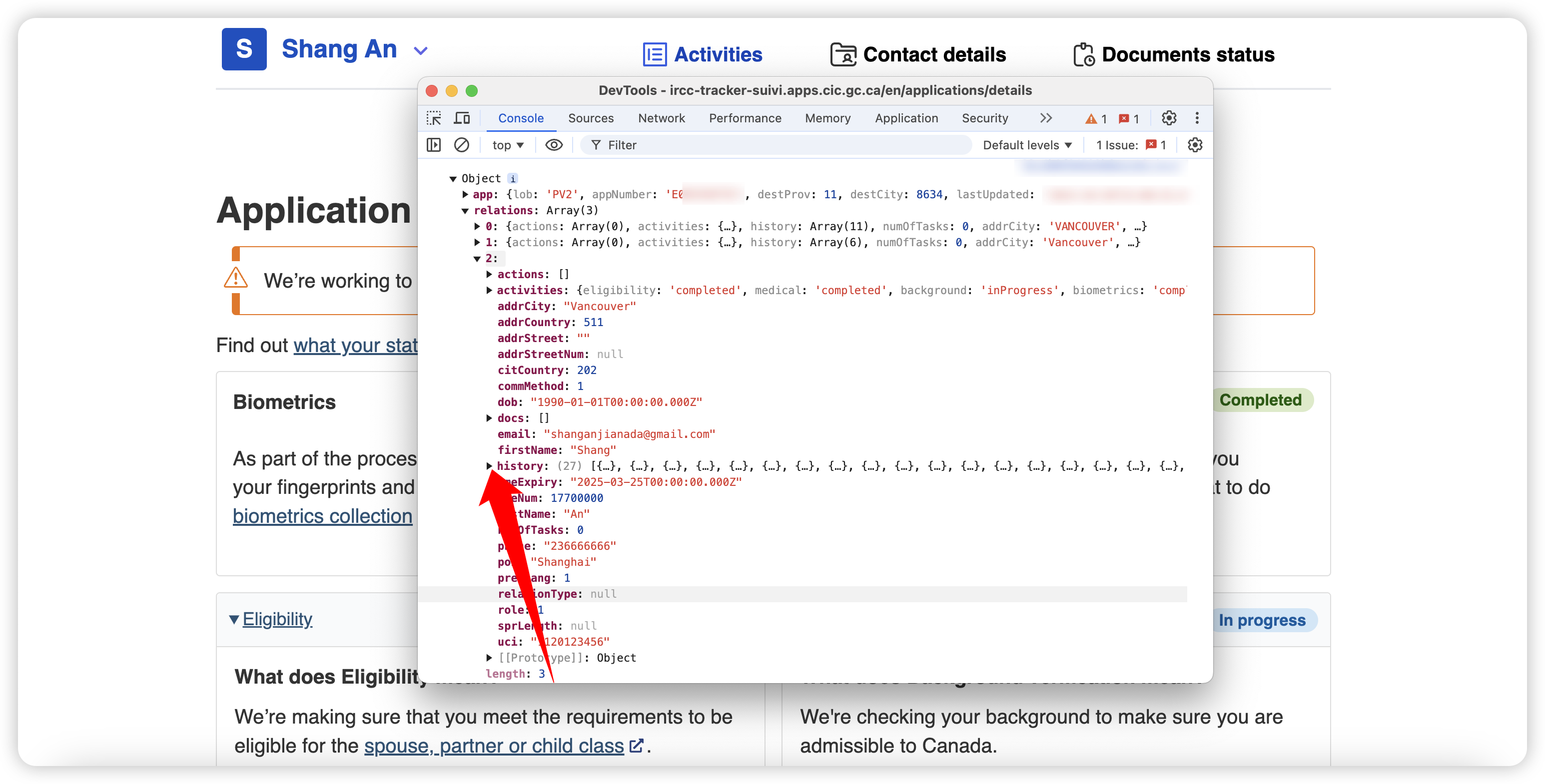Select the inspect element picker icon
The height and width of the screenshot is (784, 1545).
pos(434,118)
